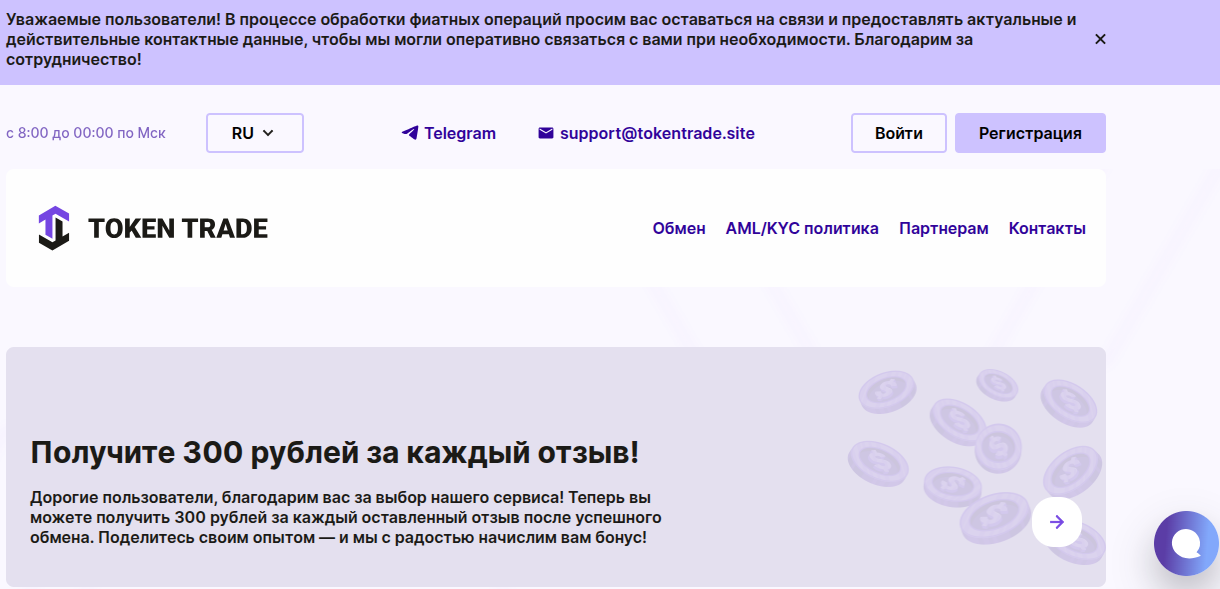Open the Контакты menu item
The image size is (1220, 589).
[1047, 228]
